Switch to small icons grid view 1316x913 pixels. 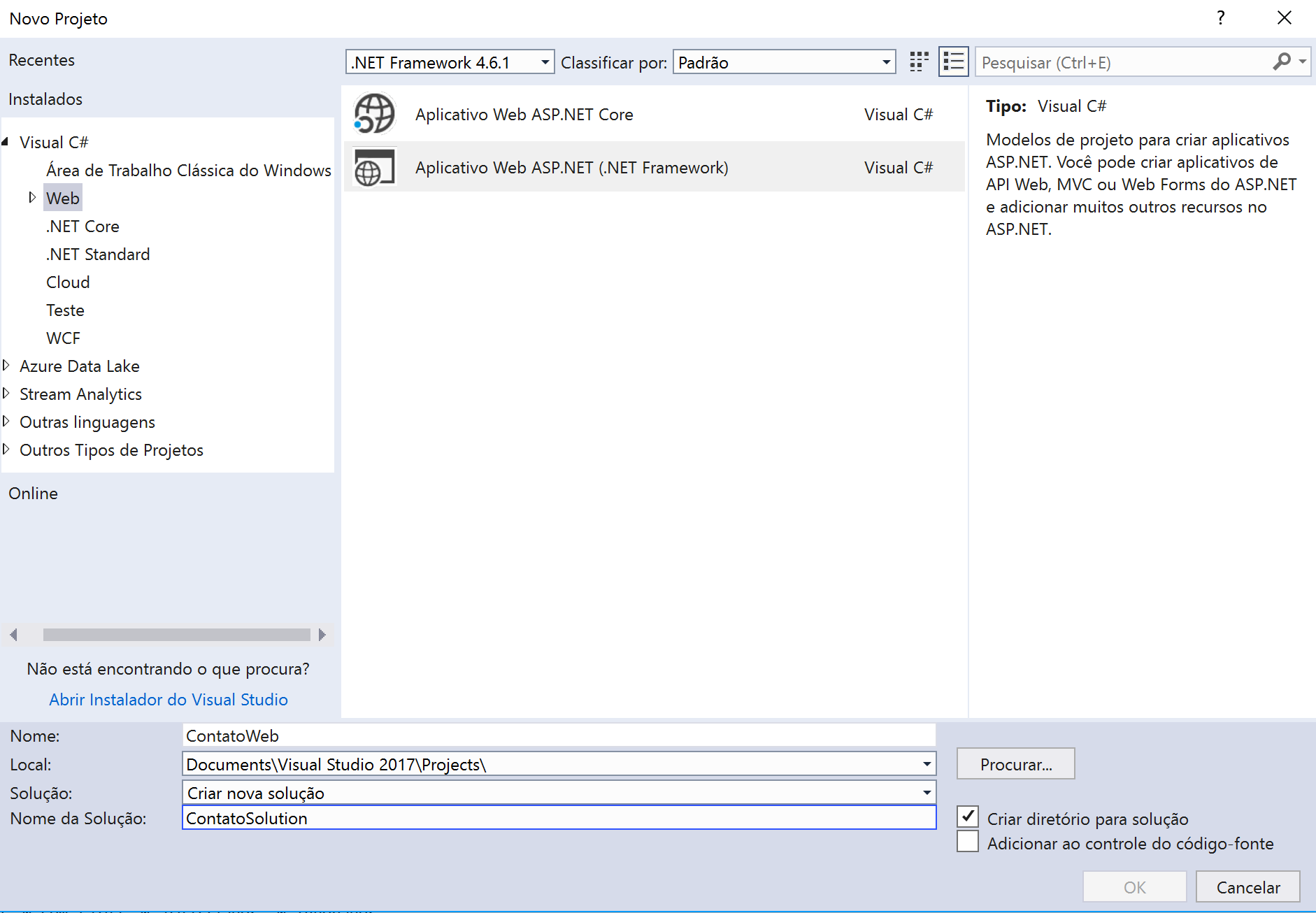919,62
